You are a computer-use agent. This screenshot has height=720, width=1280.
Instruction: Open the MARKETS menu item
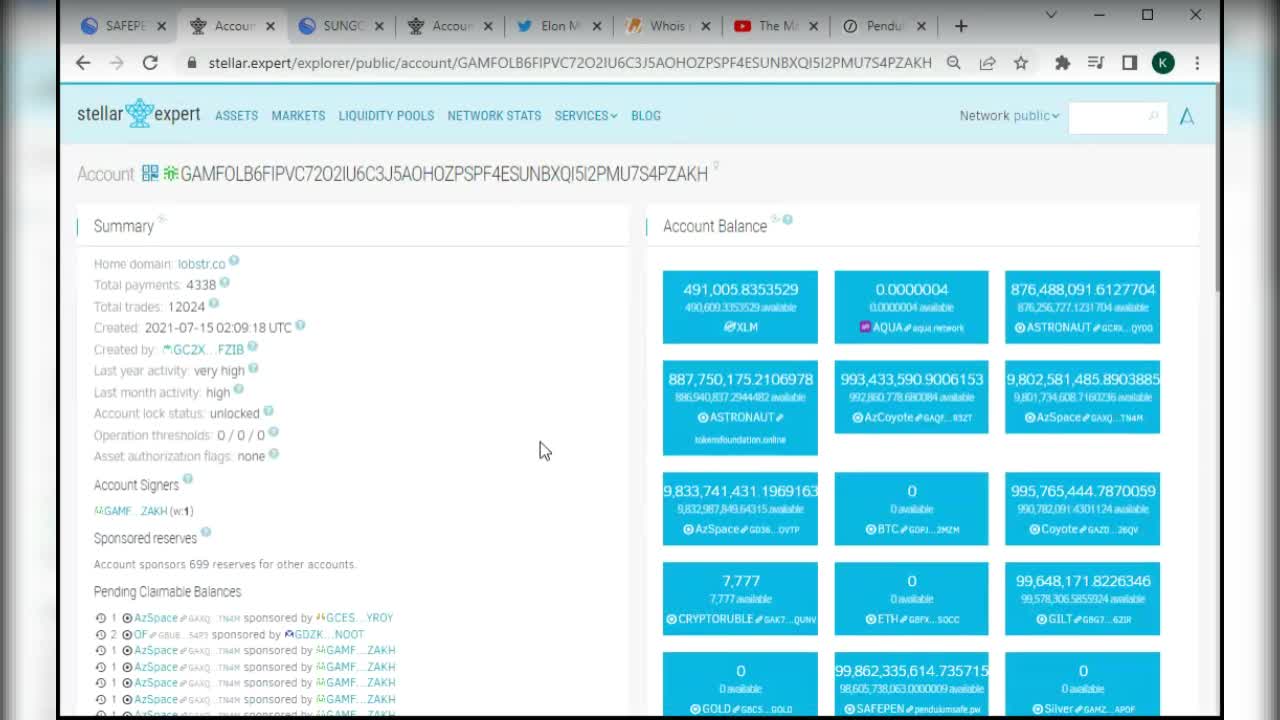(298, 116)
